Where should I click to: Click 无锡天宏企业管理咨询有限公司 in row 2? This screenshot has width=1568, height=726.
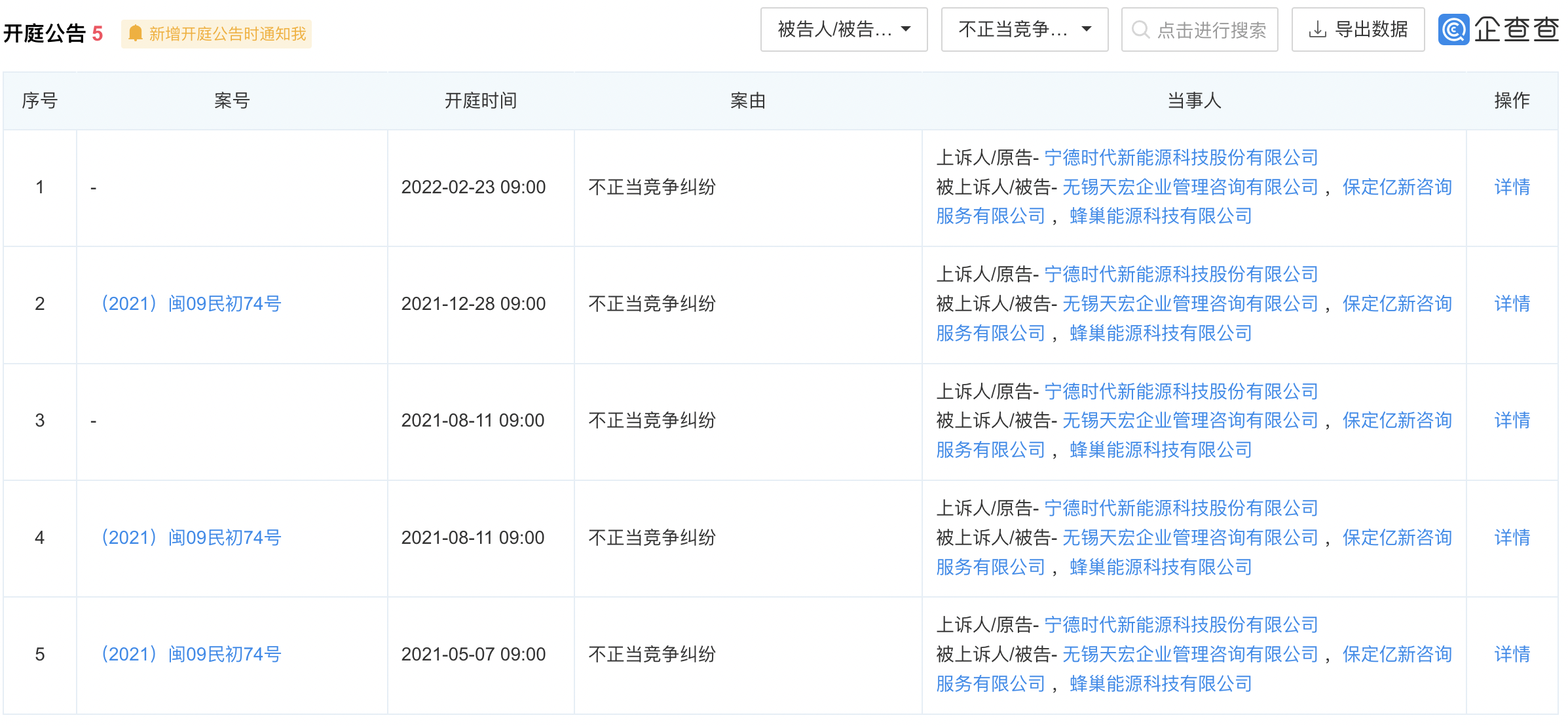click(x=1190, y=304)
